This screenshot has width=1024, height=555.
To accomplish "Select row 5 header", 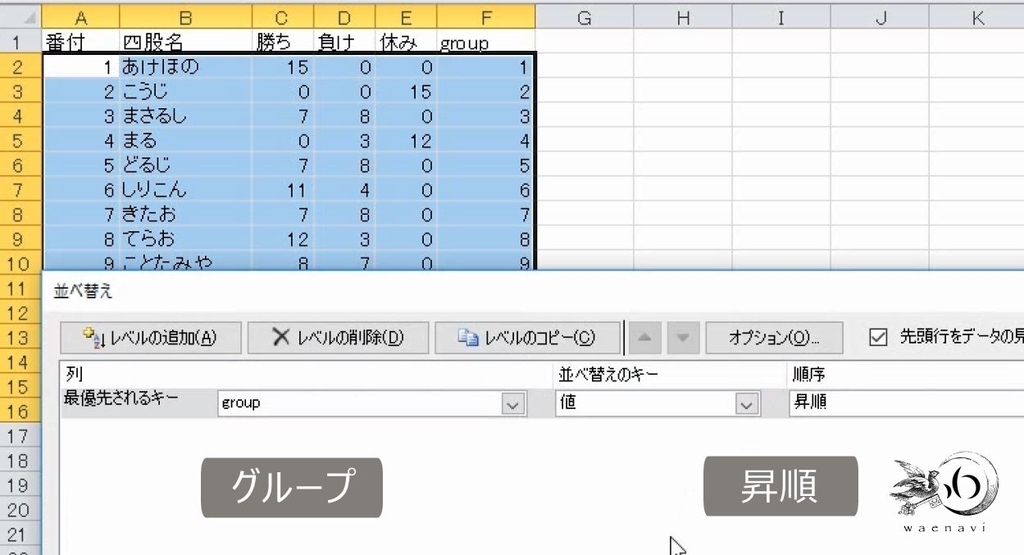I will click(20, 140).
